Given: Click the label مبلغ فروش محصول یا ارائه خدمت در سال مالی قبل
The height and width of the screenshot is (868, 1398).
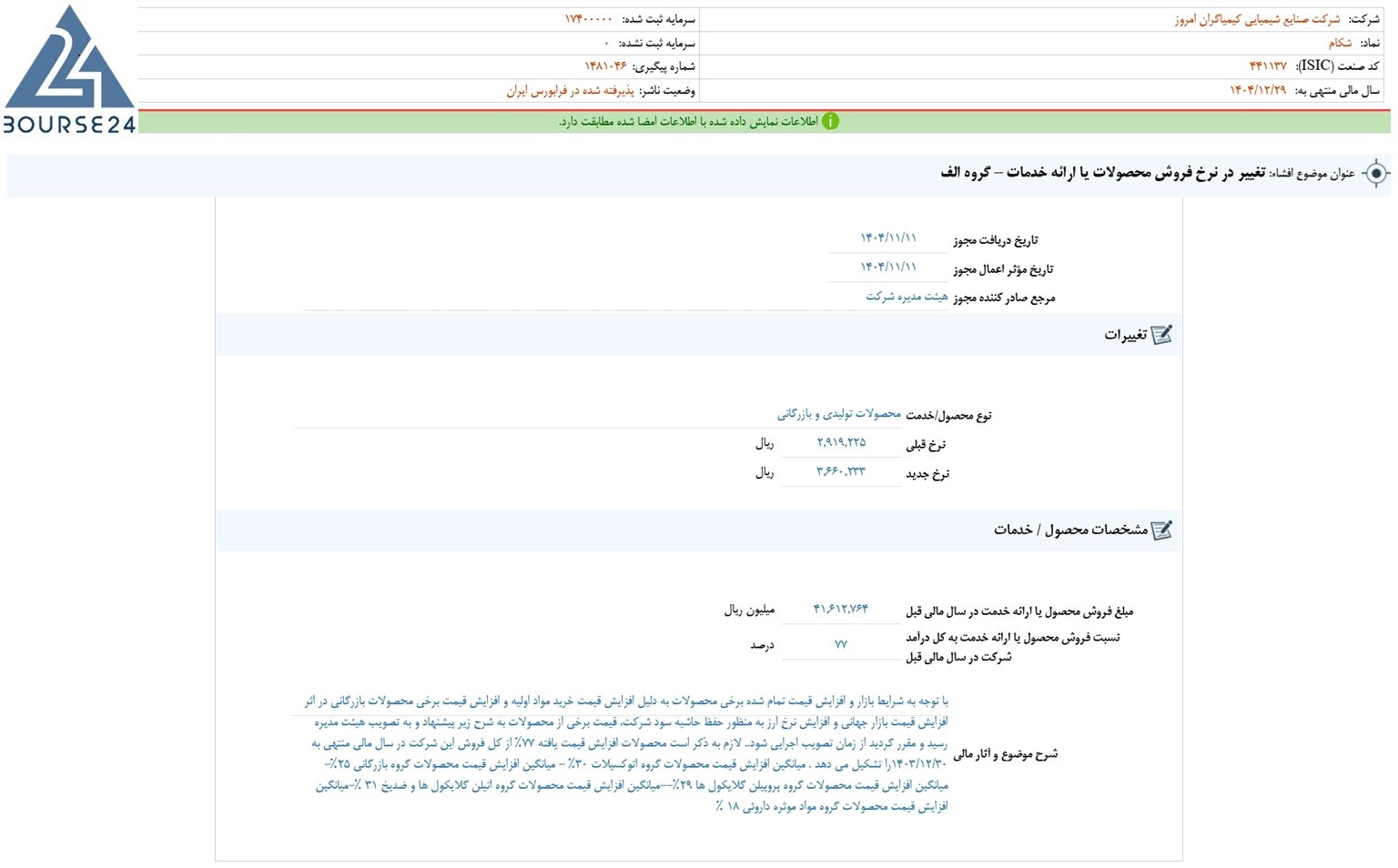Looking at the screenshot, I should 1019,611.
